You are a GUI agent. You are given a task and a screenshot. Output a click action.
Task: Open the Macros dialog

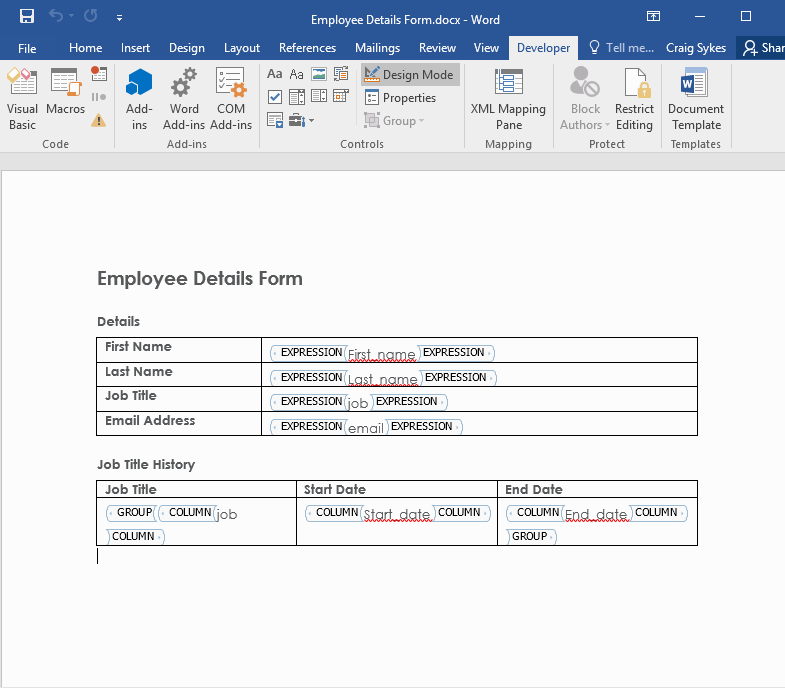tap(66, 91)
